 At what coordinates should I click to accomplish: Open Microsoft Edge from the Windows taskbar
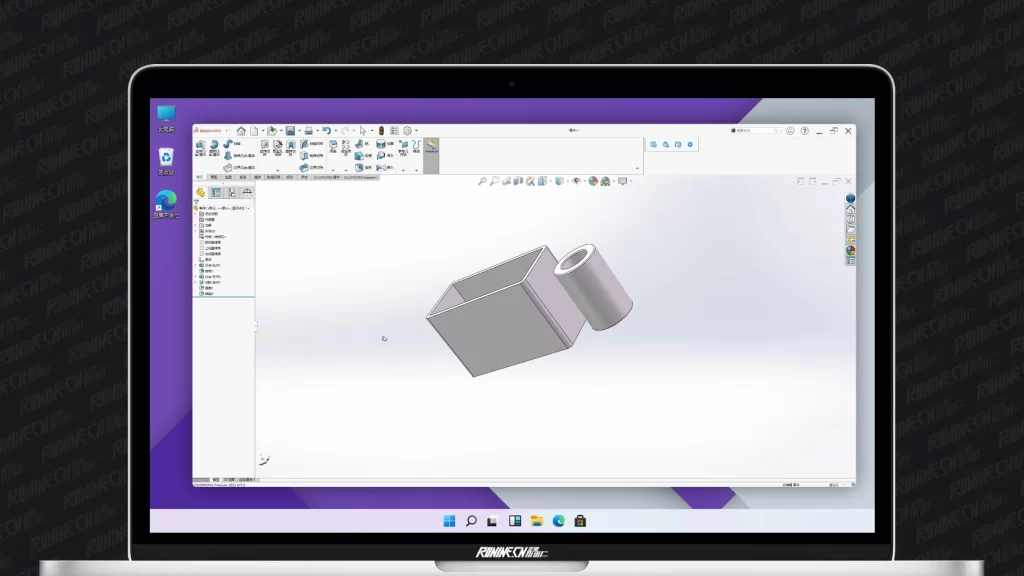tap(558, 521)
